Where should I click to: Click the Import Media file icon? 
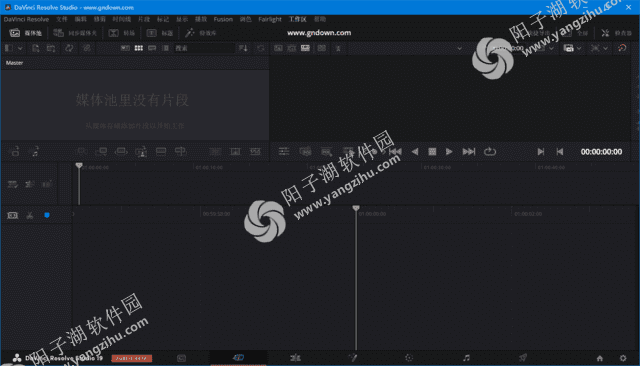point(36,48)
